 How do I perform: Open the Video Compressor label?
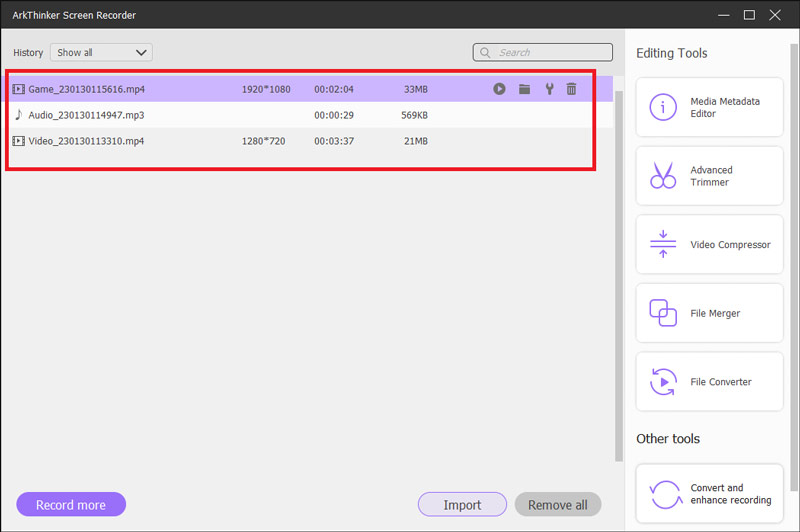coord(730,245)
